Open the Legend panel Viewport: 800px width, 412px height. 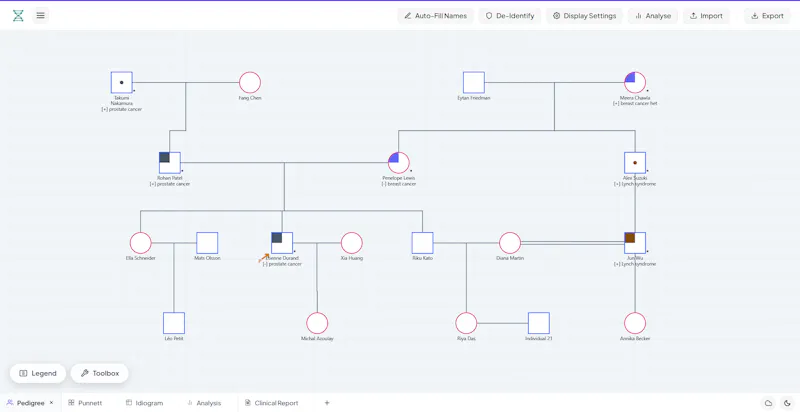tap(38, 373)
